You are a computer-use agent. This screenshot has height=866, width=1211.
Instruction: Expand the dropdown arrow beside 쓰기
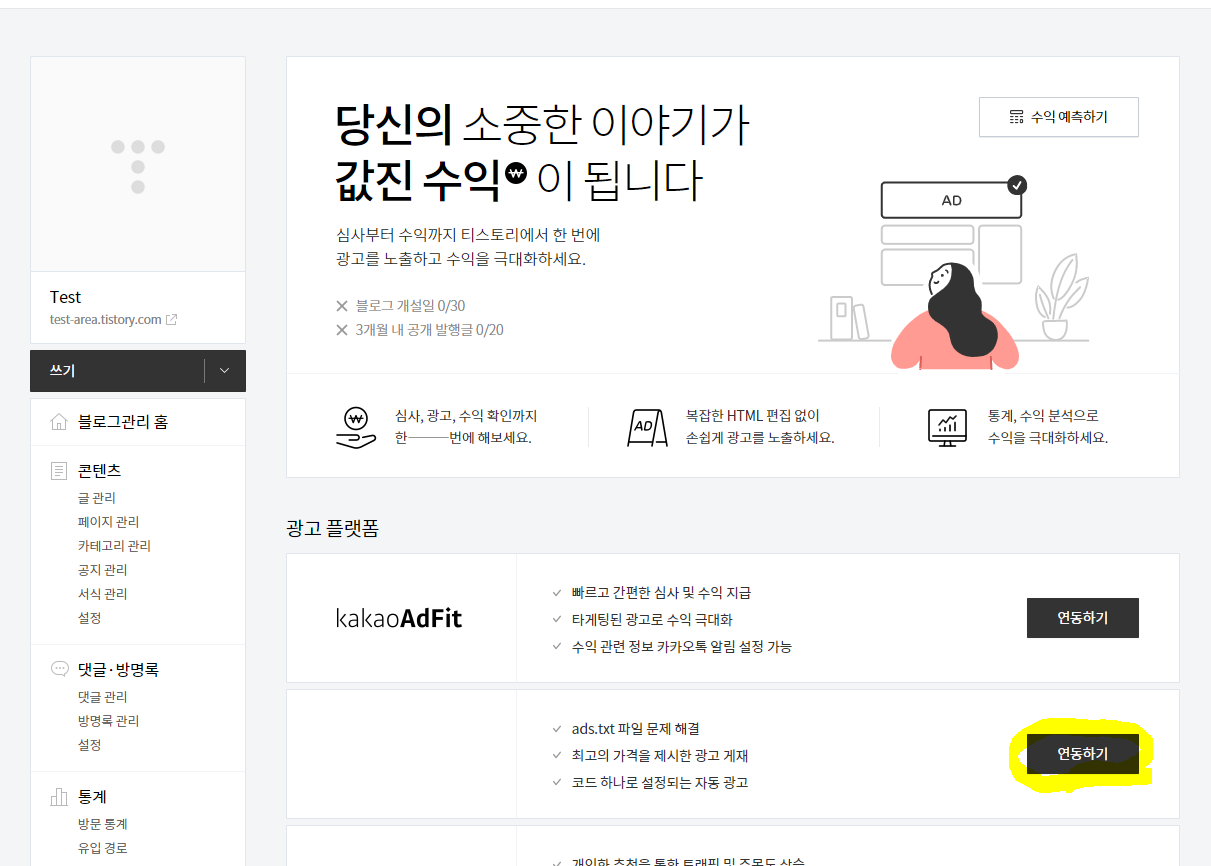tap(224, 371)
